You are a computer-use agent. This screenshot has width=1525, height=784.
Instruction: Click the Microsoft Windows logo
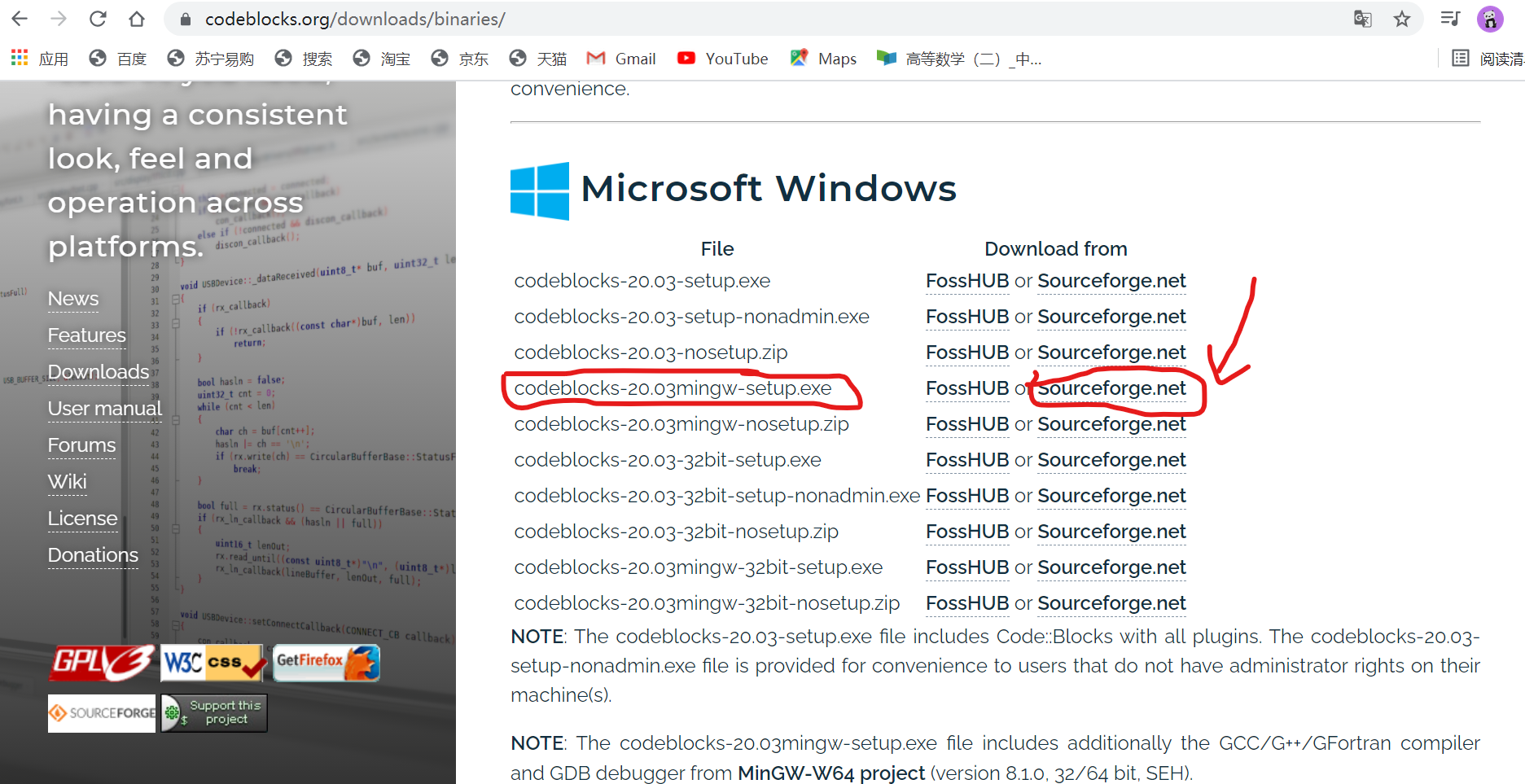[x=540, y=191]
